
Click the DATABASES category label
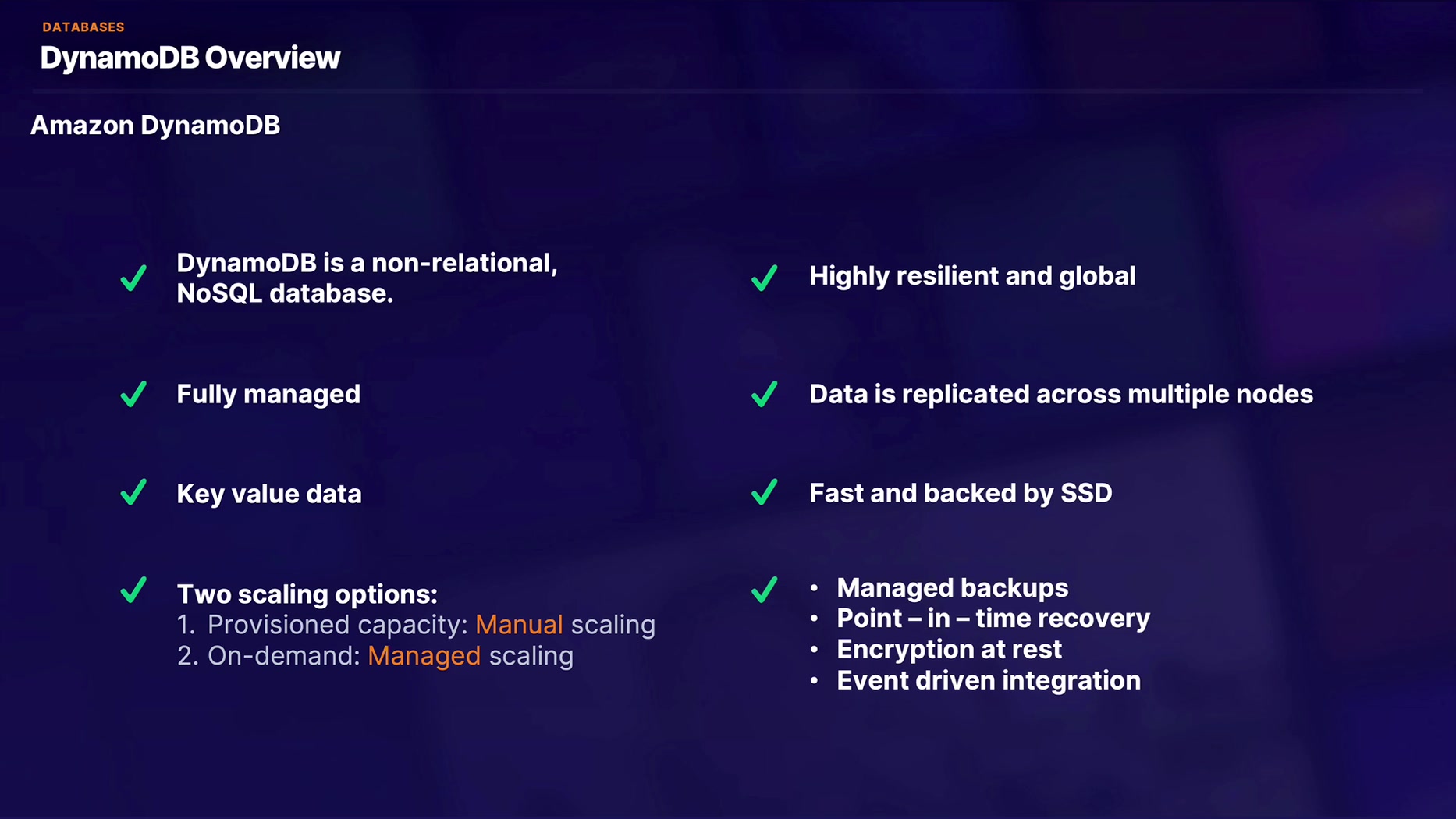83,27
